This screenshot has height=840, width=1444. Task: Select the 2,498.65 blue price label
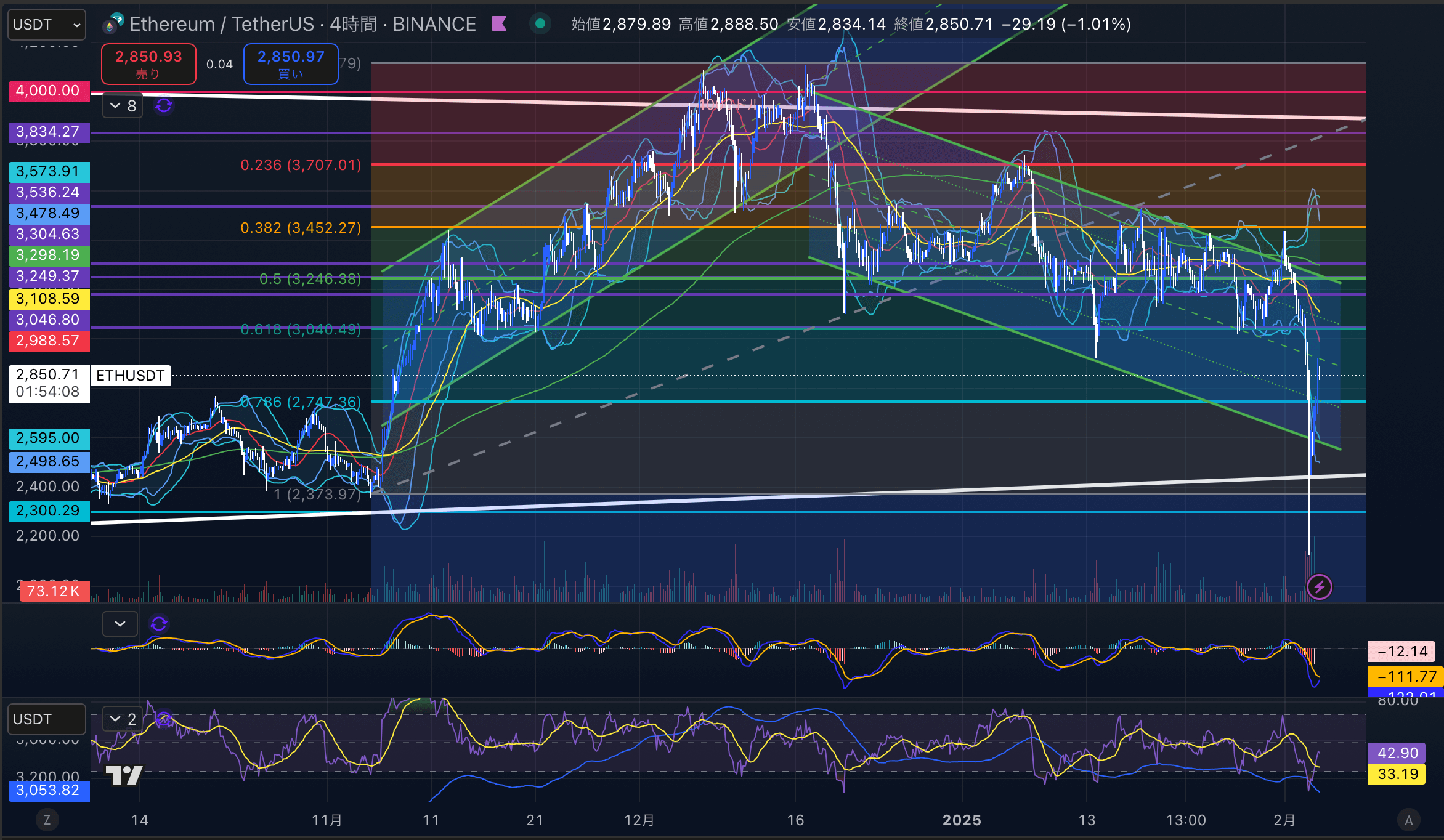click(x=49, y=461)
